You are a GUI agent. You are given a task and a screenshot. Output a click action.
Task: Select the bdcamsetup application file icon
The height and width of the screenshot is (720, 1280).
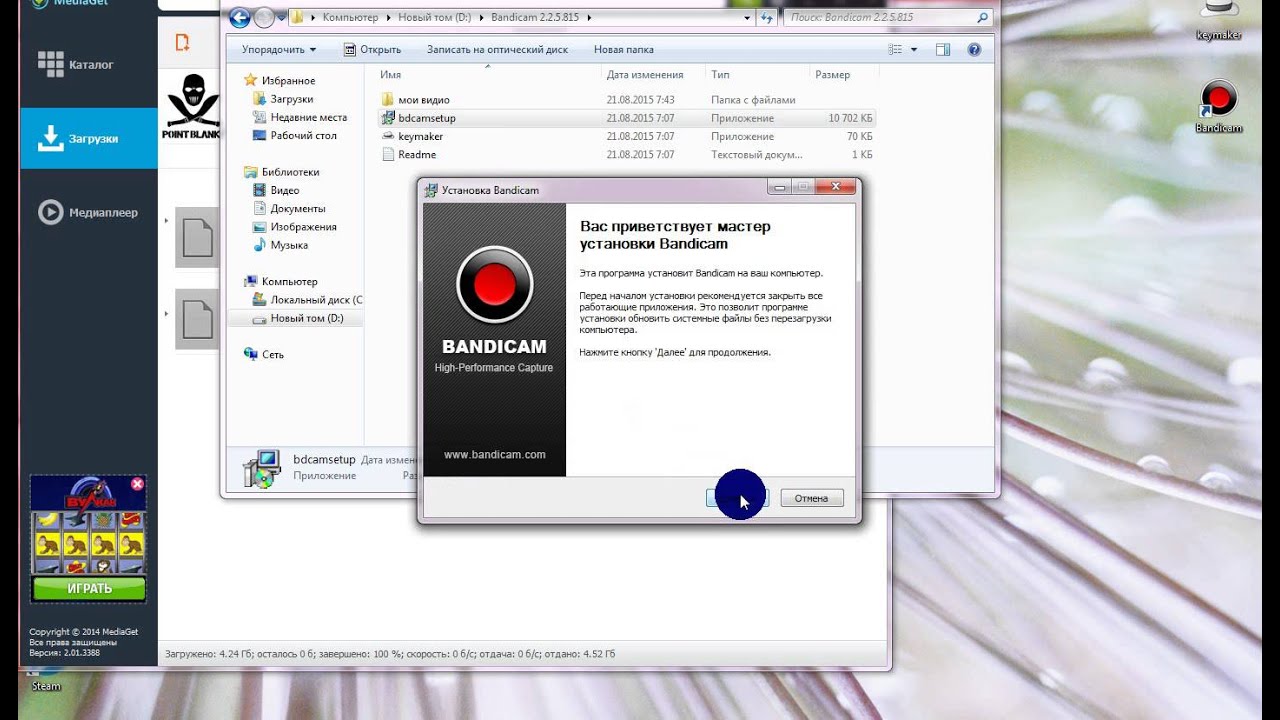pyautogui.click(x=388, y=118)
